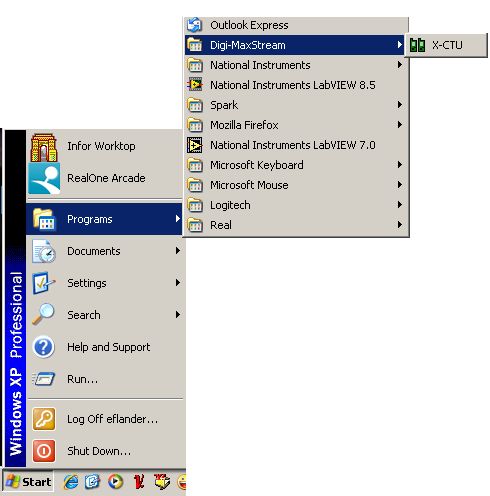Image resolution: width=490 pixels, height=496 pixels.
Task: Click the Microsoft Keyboard folder icon
Action: 195,165
